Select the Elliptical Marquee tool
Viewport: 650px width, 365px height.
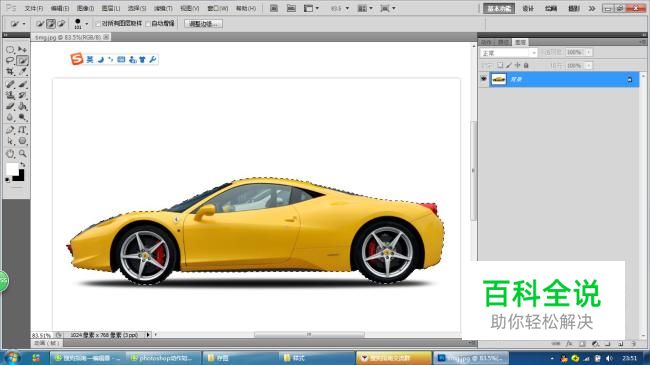(10, 50)
